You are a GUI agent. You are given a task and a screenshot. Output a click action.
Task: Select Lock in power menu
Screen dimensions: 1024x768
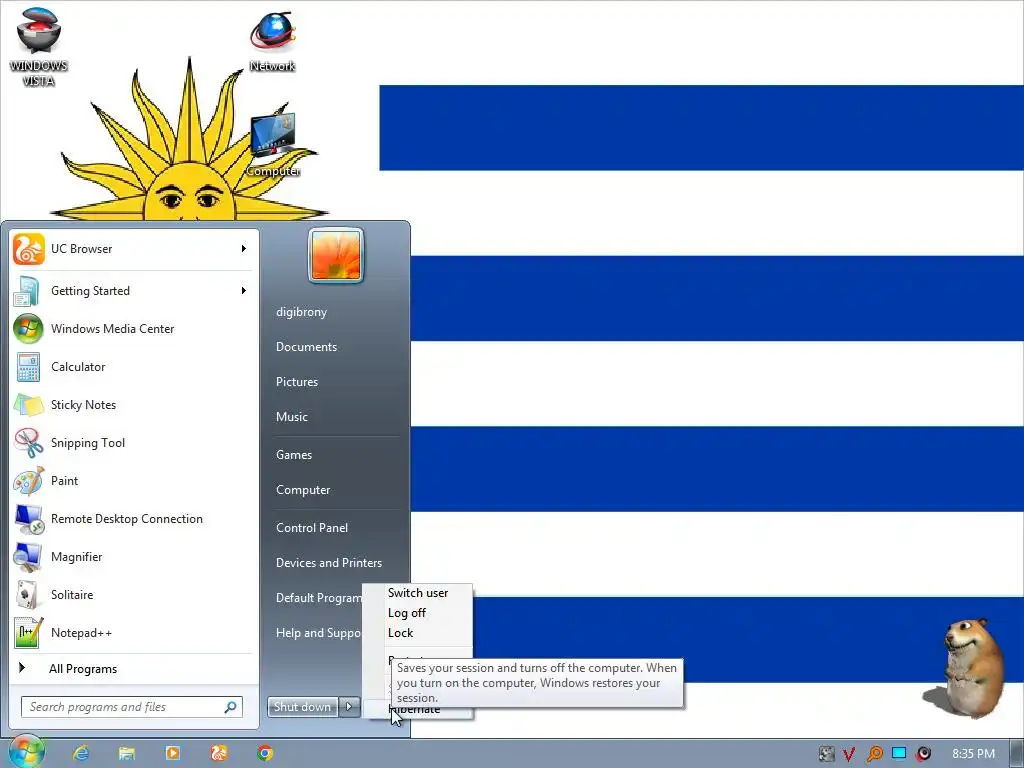[418, 633]
